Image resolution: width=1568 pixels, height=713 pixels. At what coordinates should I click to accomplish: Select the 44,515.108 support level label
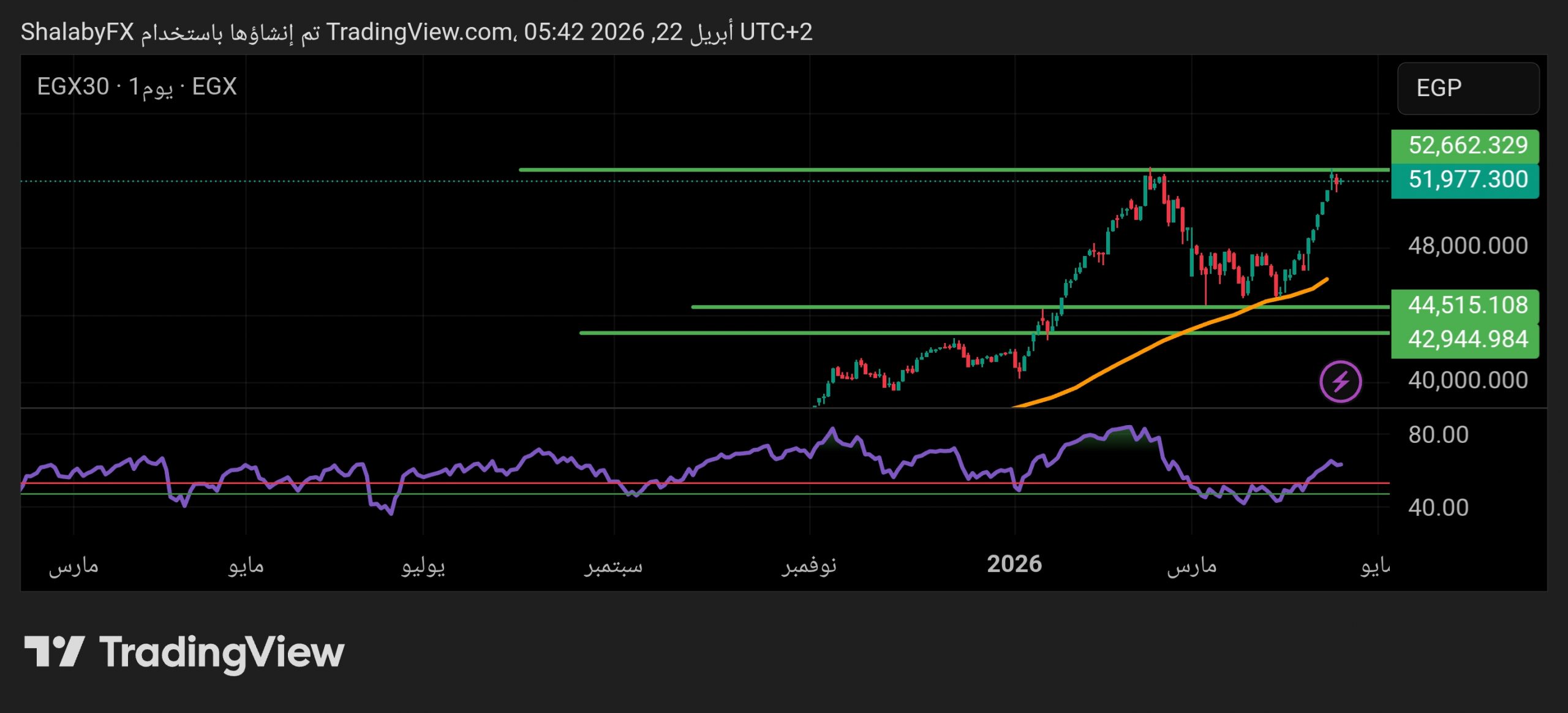(1464, 305)
